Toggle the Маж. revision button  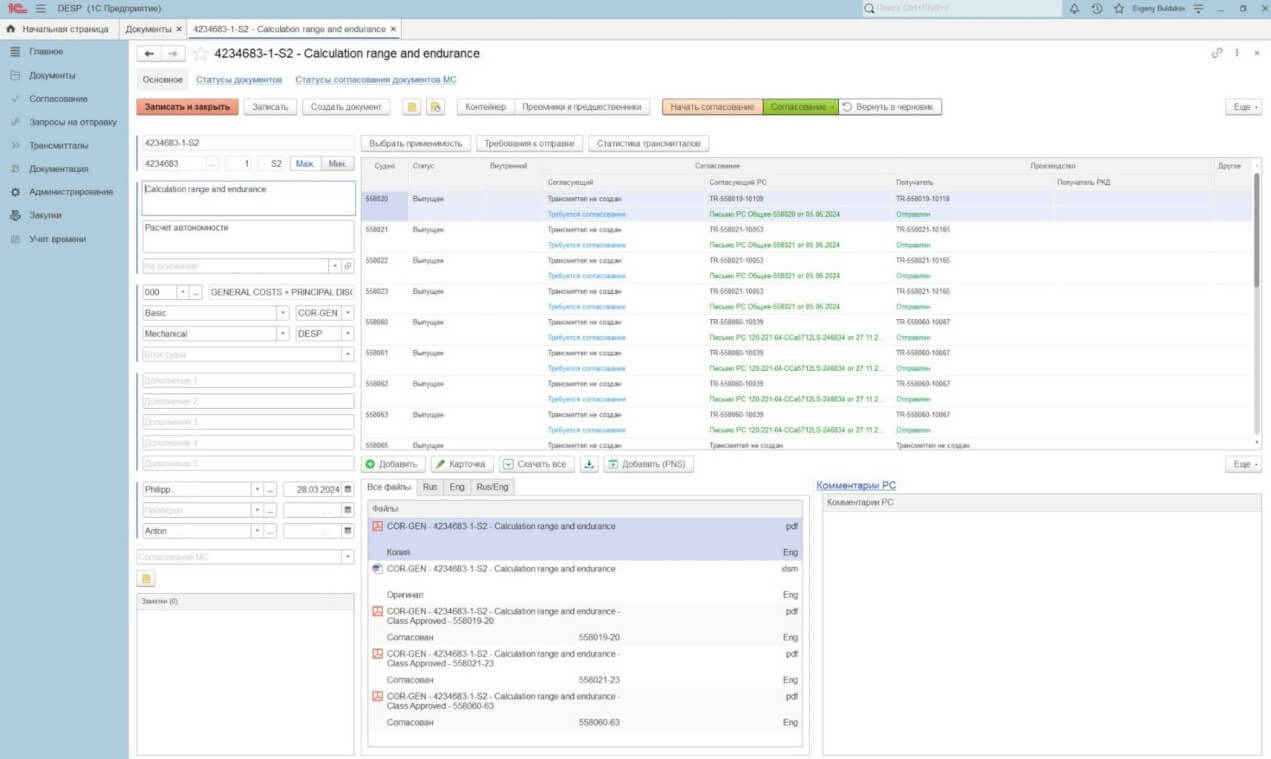[306, 163]
